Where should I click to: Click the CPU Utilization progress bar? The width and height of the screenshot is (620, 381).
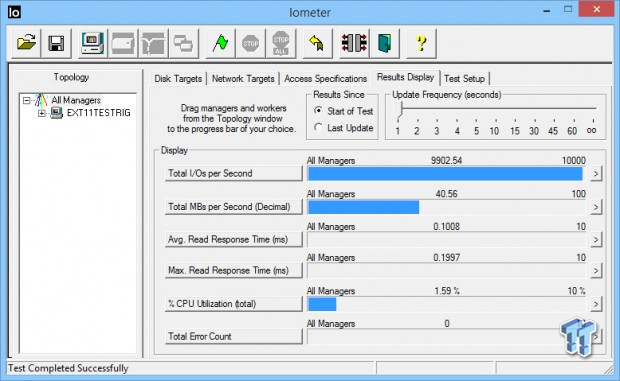tap(447, 304)
